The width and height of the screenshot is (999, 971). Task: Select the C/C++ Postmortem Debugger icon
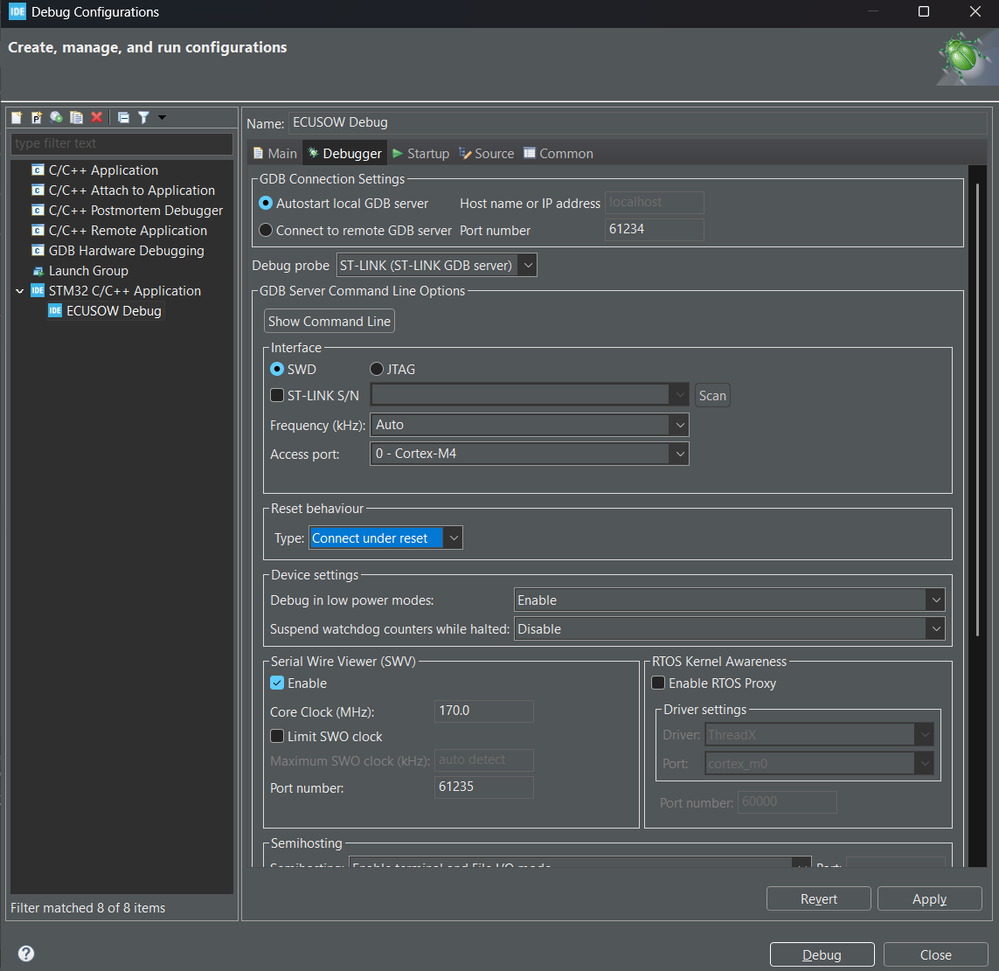coord(38,210)
